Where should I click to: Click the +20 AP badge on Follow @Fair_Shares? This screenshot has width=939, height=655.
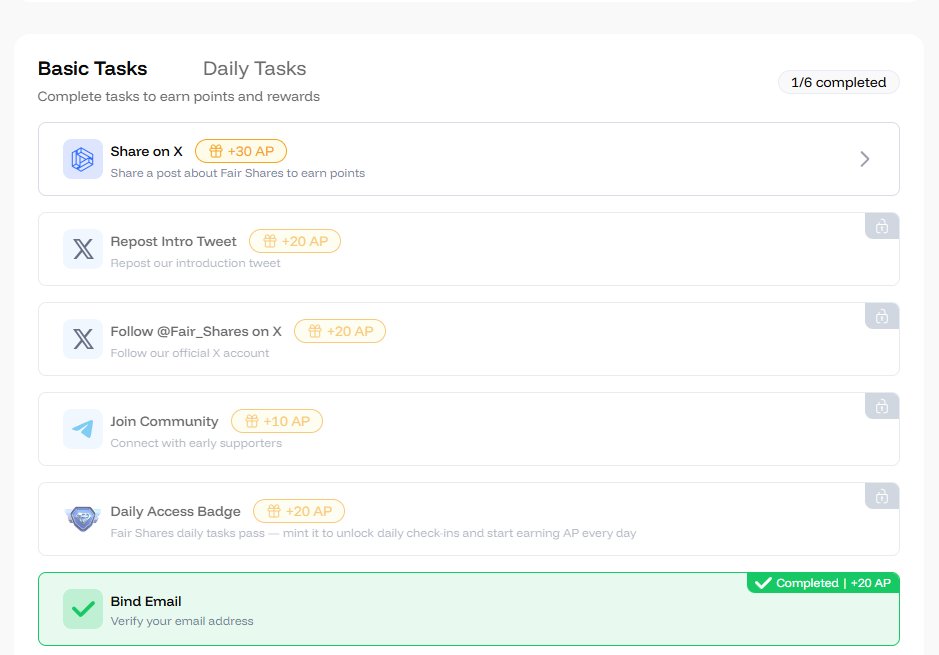[340, 331]
